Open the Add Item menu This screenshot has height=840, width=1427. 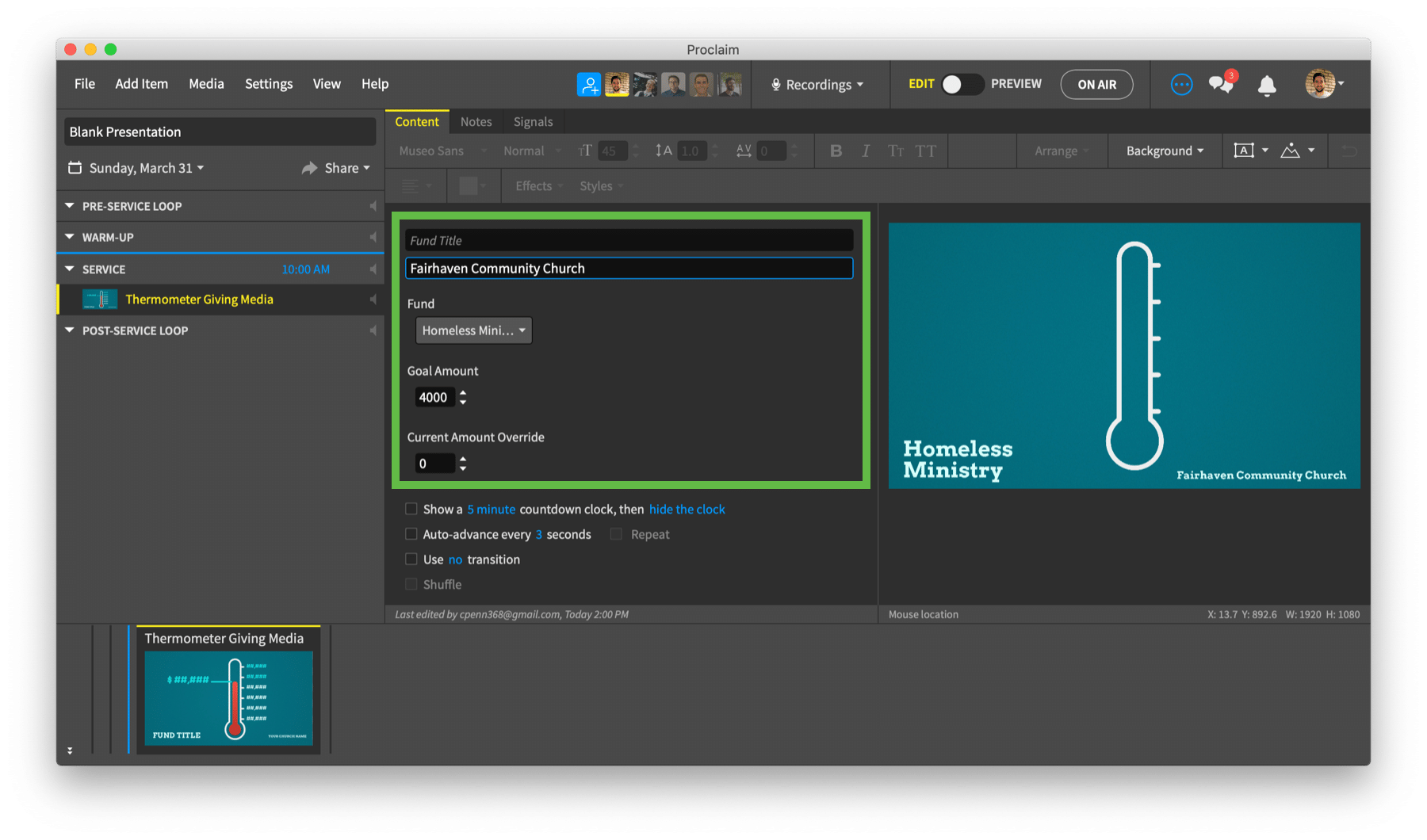pyautogui.click(x=142, y=84)
